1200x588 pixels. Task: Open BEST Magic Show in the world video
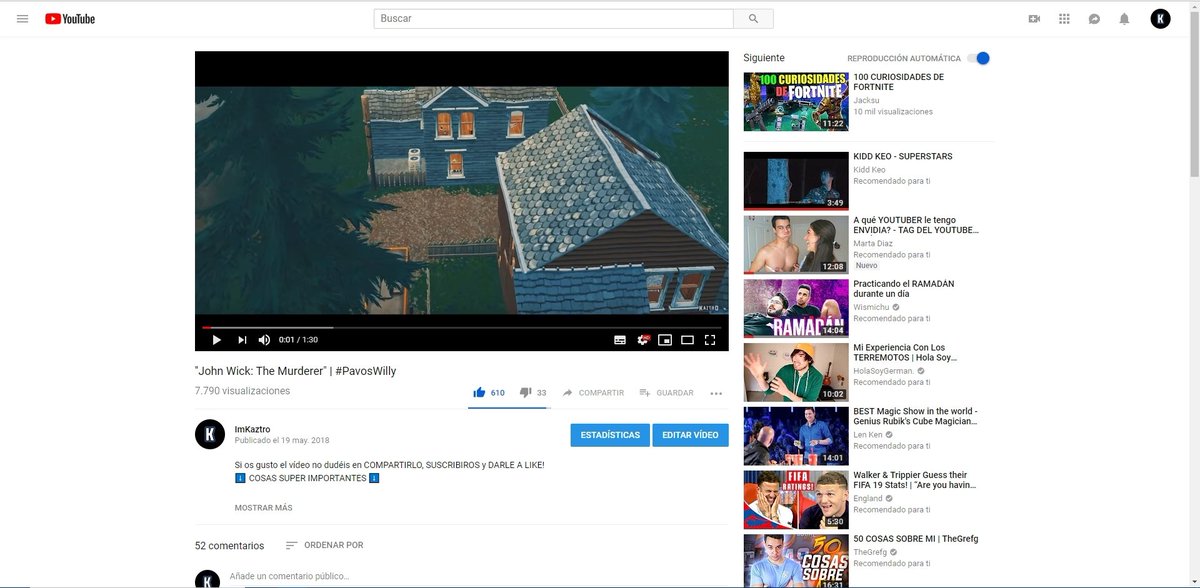click(x=915, y=416)
